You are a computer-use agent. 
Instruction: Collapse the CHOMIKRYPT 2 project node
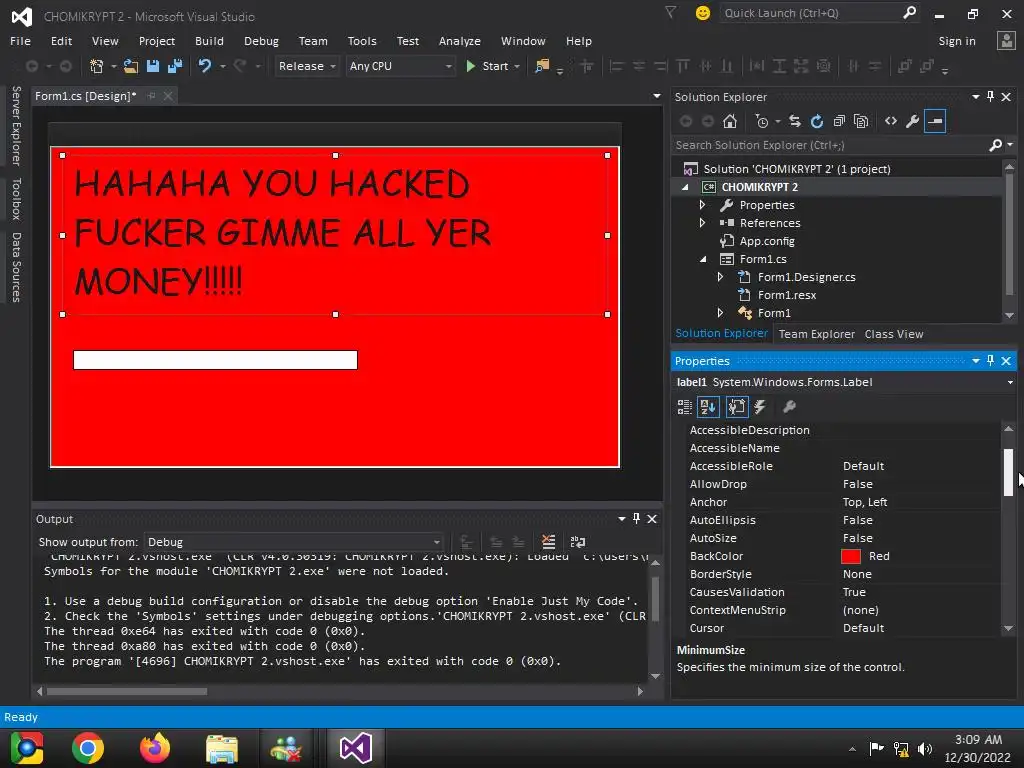click(685, 187)
